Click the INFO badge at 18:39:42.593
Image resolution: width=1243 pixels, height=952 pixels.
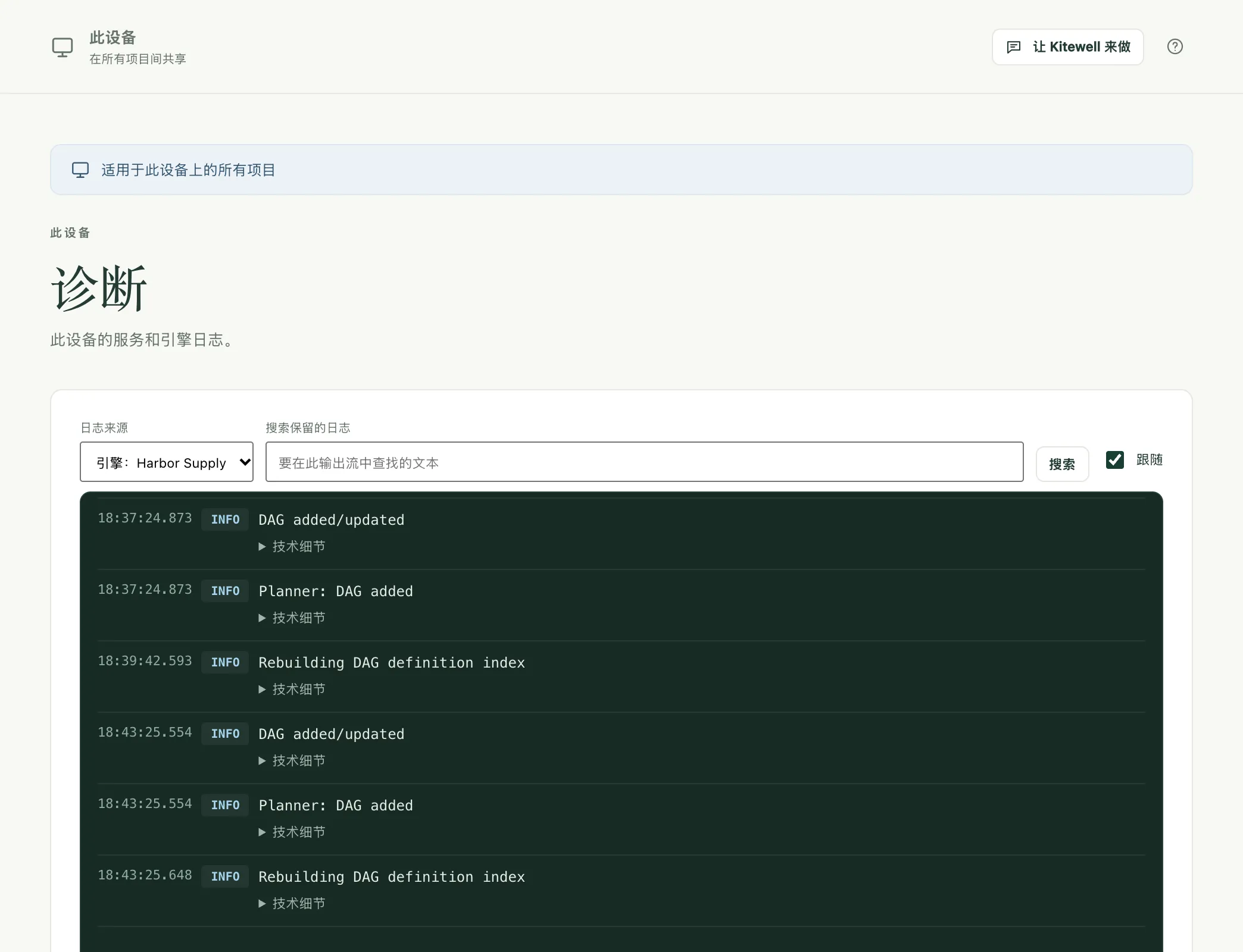pos(225,662)
